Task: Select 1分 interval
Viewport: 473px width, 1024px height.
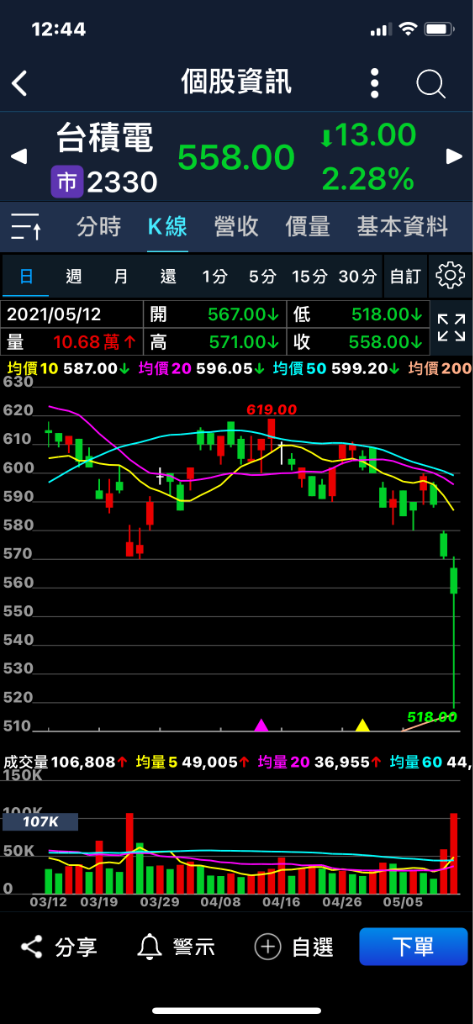Action: click(x=214, y=276)
